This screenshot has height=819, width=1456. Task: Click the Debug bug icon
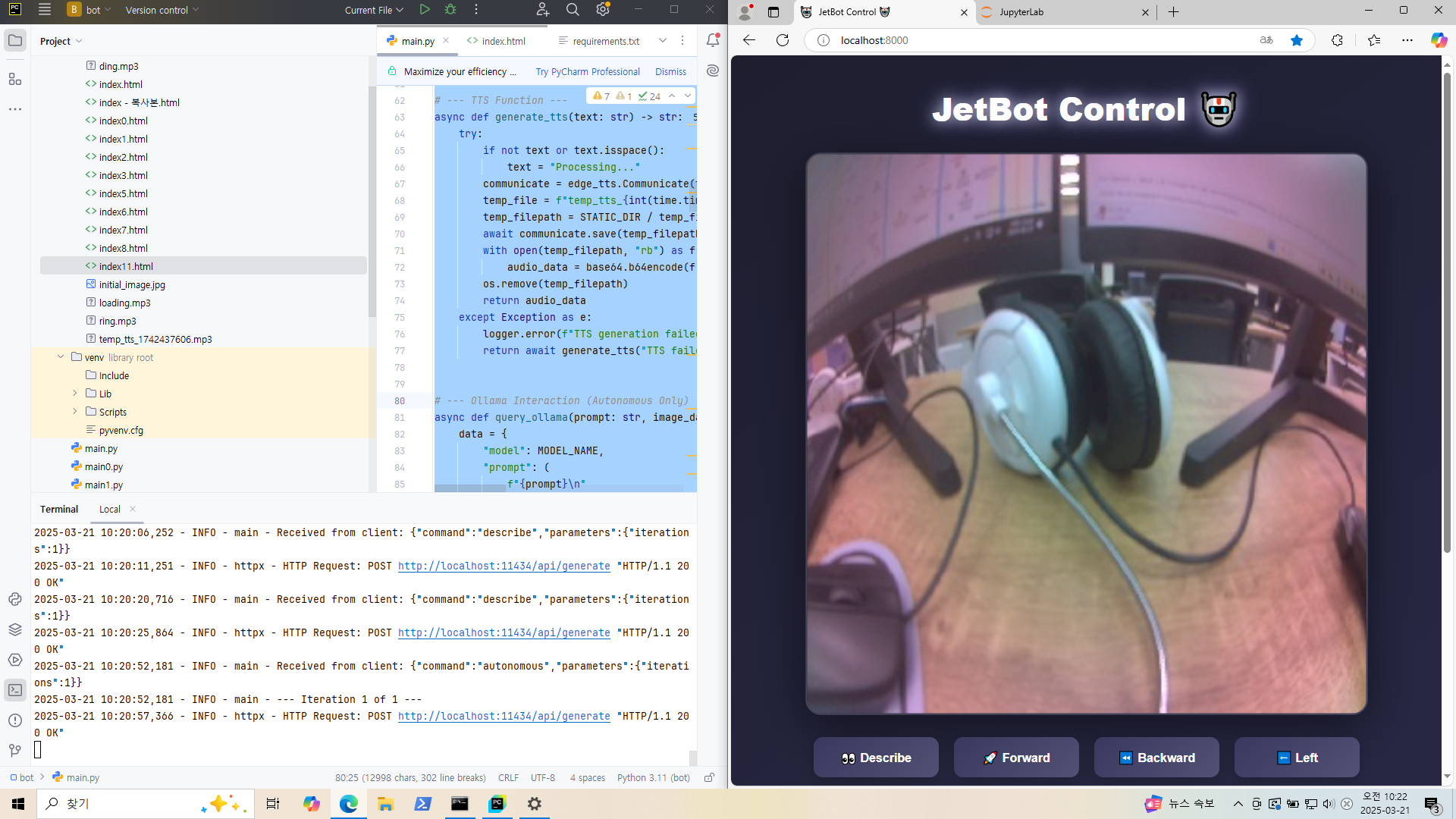click(x=450, y=10)
